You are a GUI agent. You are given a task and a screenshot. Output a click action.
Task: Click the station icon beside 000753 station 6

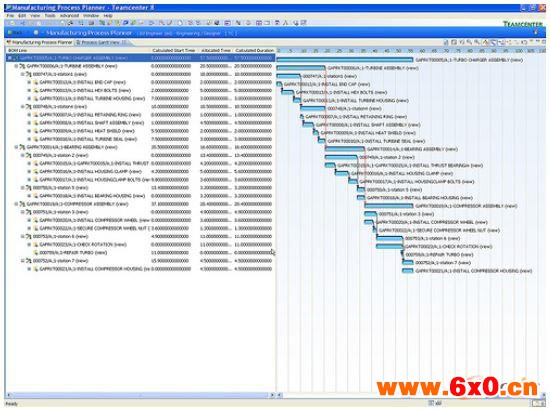29,236
